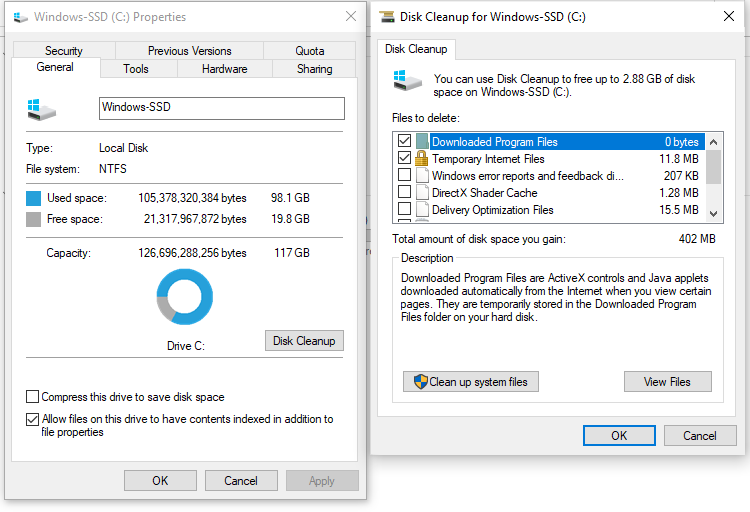Screen dimensions: 750x512
Task: Click the 402 MB total gain value
Action: 697,239
